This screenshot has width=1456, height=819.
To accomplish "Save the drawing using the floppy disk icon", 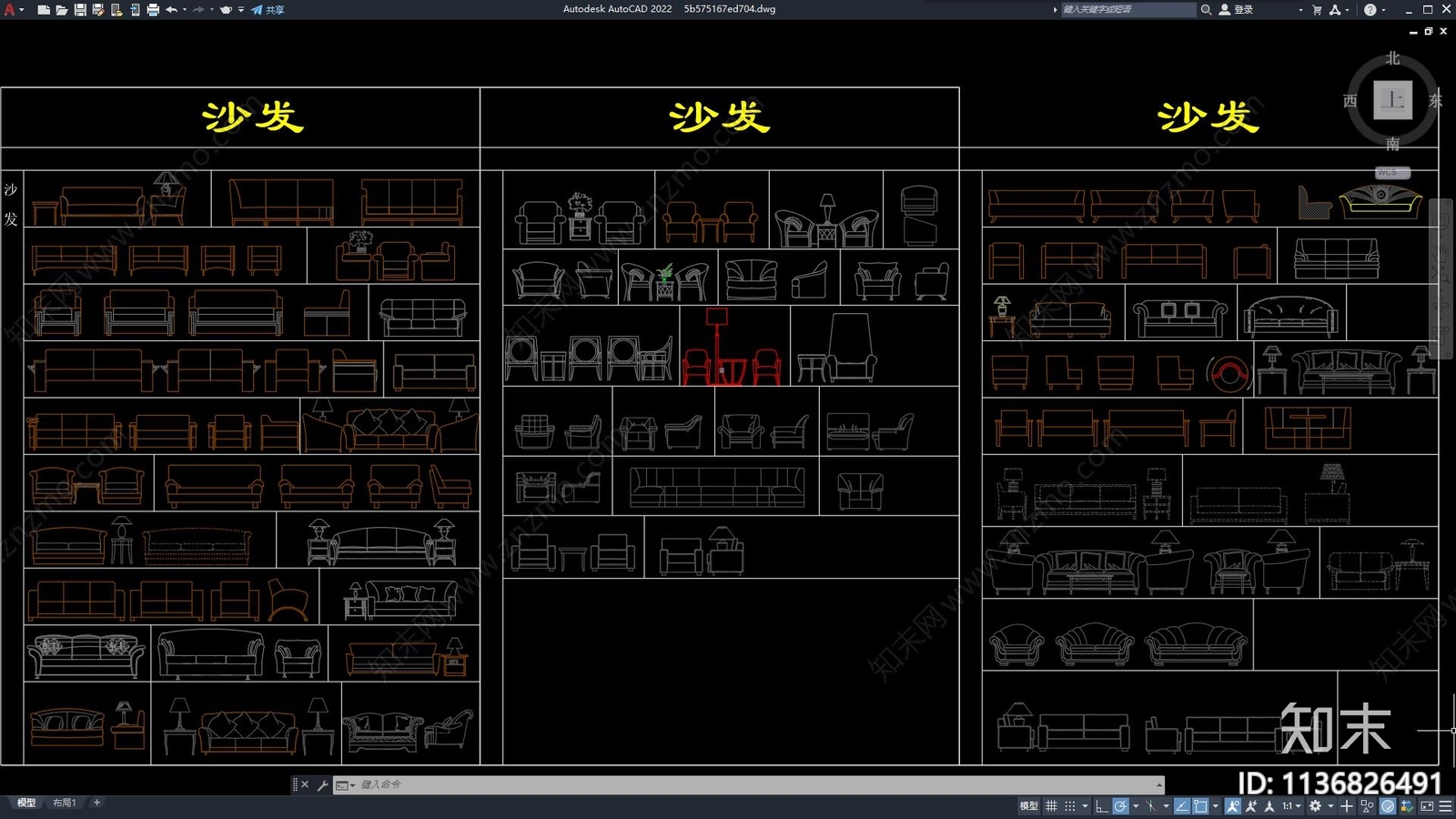I will (x=80, y=9).
